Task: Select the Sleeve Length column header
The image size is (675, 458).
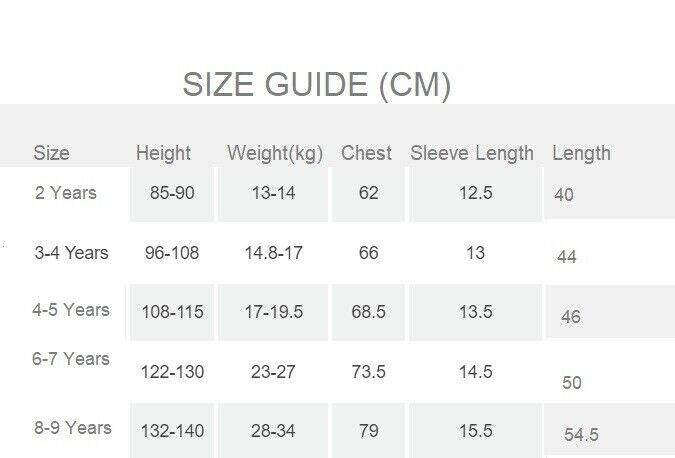Action: (472, 153)
